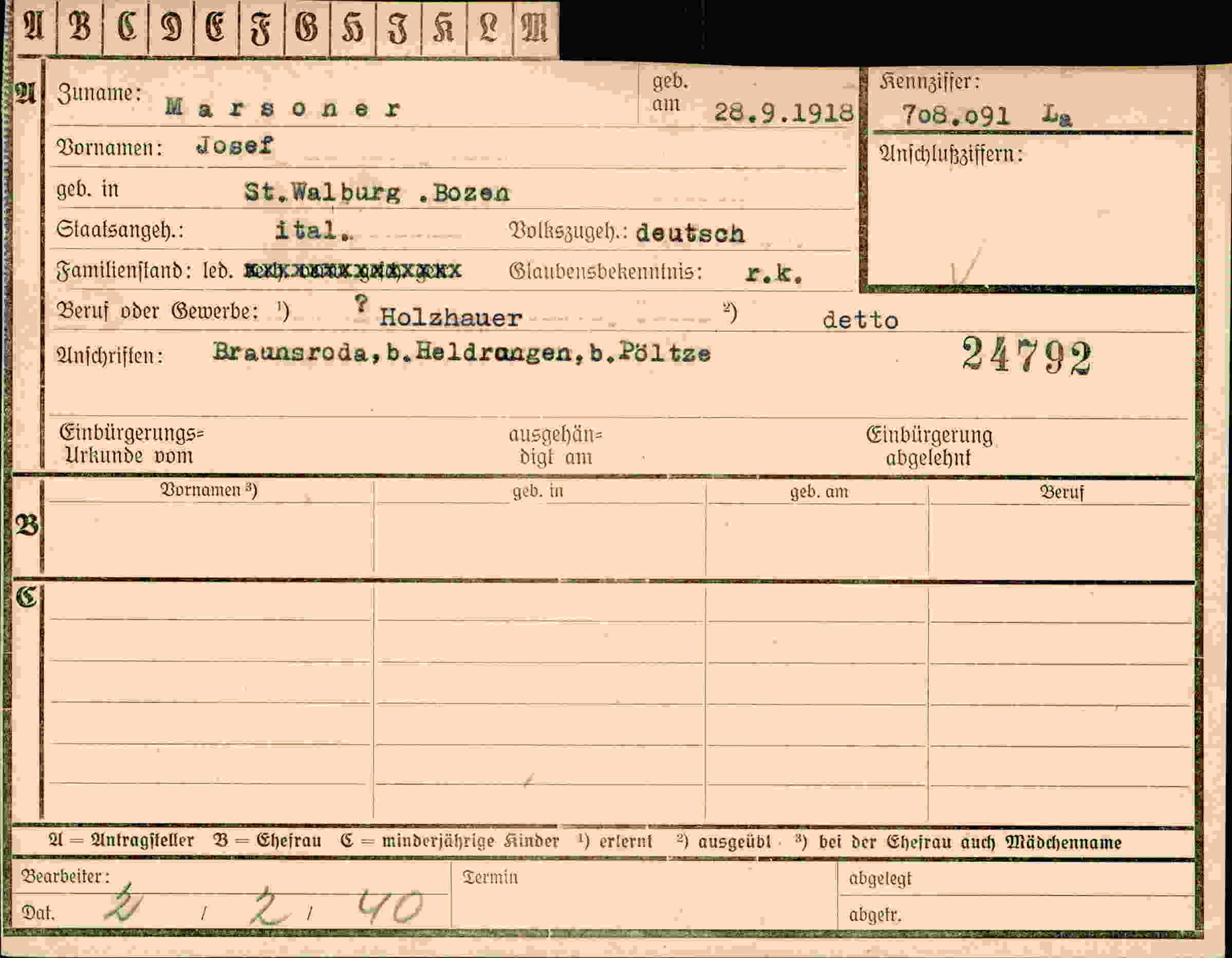Image resolution: width=1232 pixels, height=958 pixels.
Task: Click the stamped number 24792
Action: pos(1026,356)
